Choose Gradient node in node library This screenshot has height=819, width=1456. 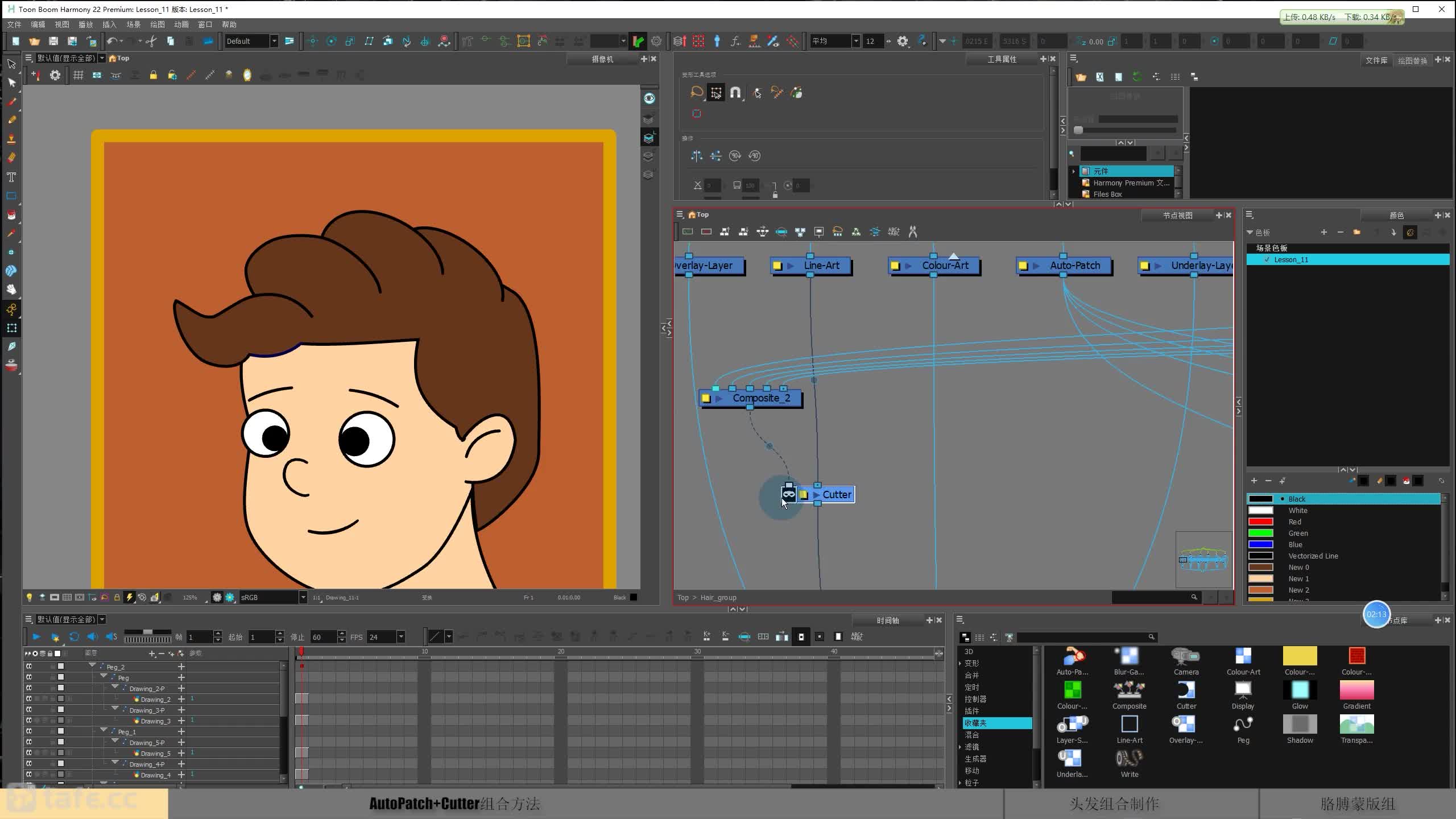[1357, 695]
